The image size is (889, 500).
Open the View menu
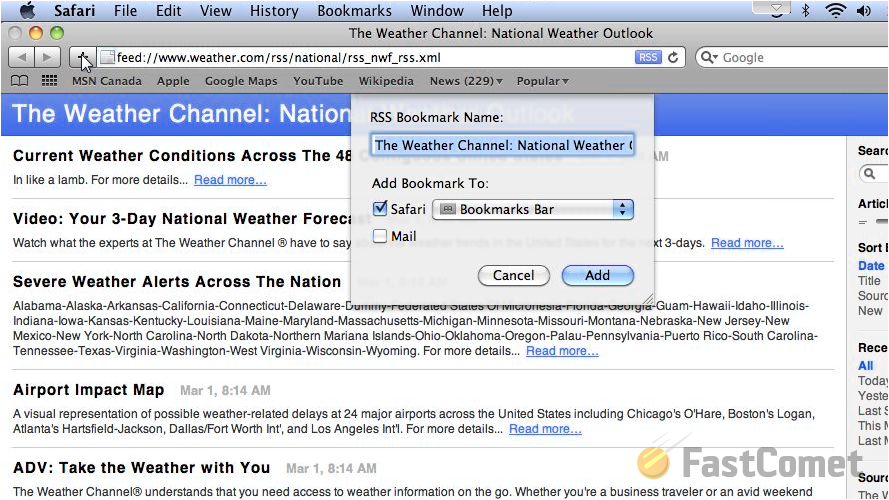(215, 10)
